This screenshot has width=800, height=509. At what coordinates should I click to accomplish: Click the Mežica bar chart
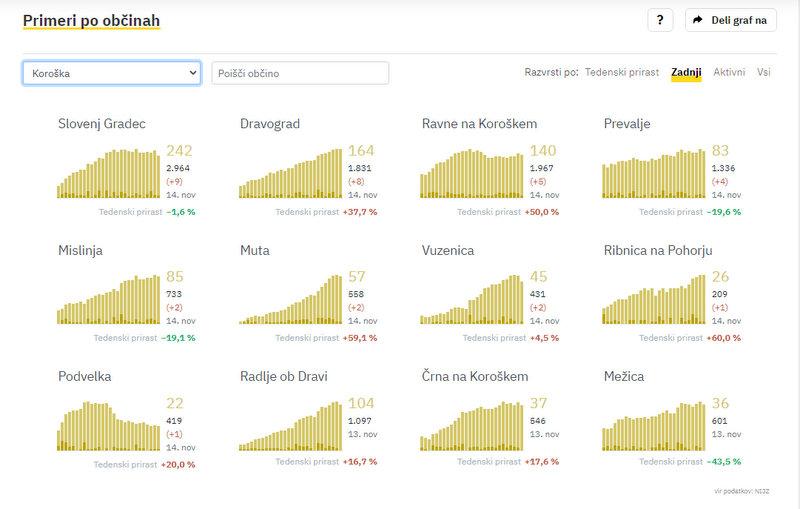click(x=654, y=426)
